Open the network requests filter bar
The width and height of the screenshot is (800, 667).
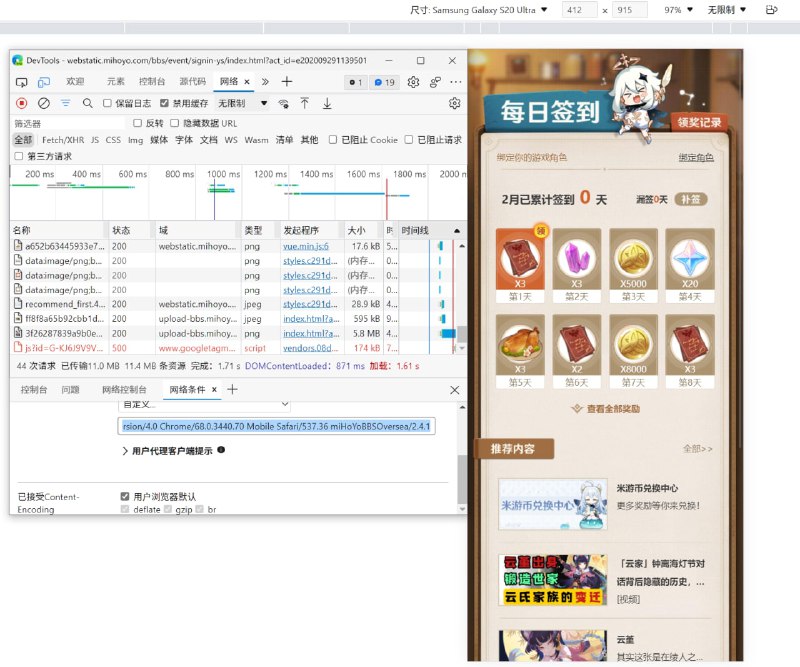66,103
